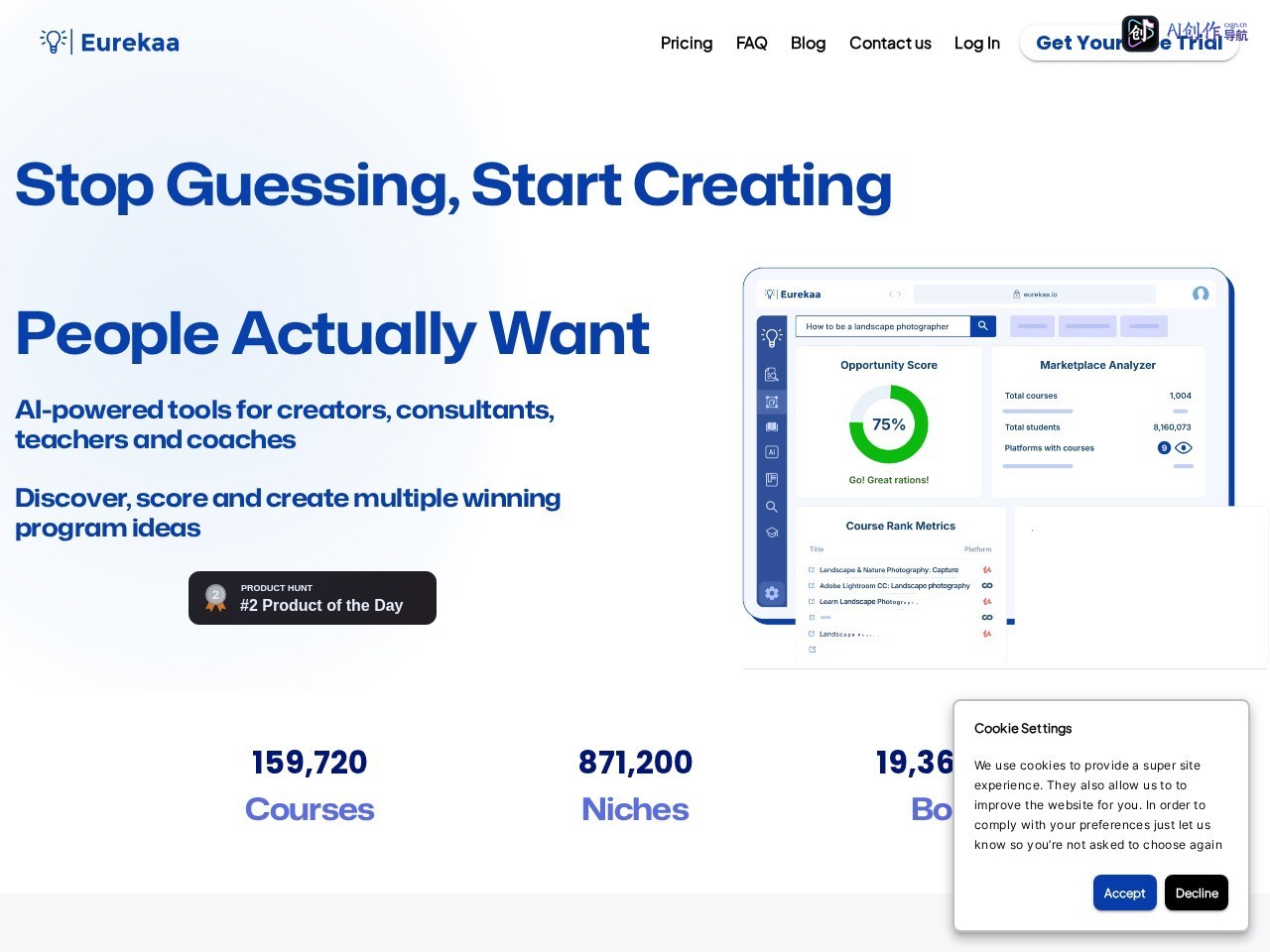Click the Eurekaa logo inside the dashboard preview
Screen dimensions: 1270x952
tap(793, 295)
